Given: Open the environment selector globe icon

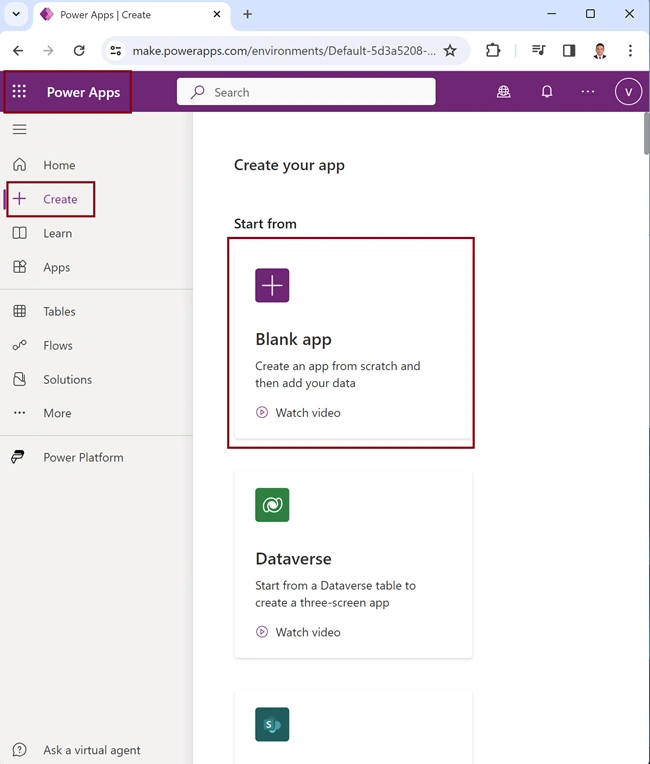Looking at the screenshot, I should tap(503, 92).
